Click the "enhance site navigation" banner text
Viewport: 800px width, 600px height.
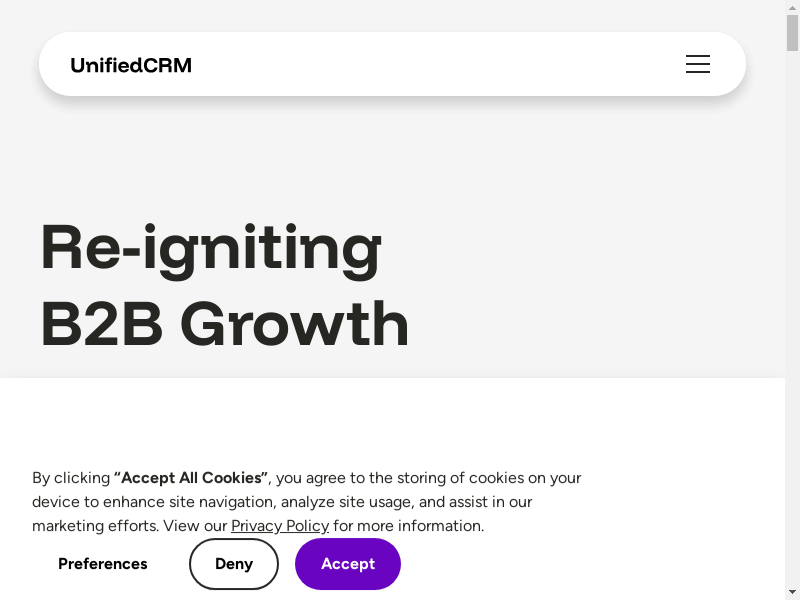(x=189, y=502)
